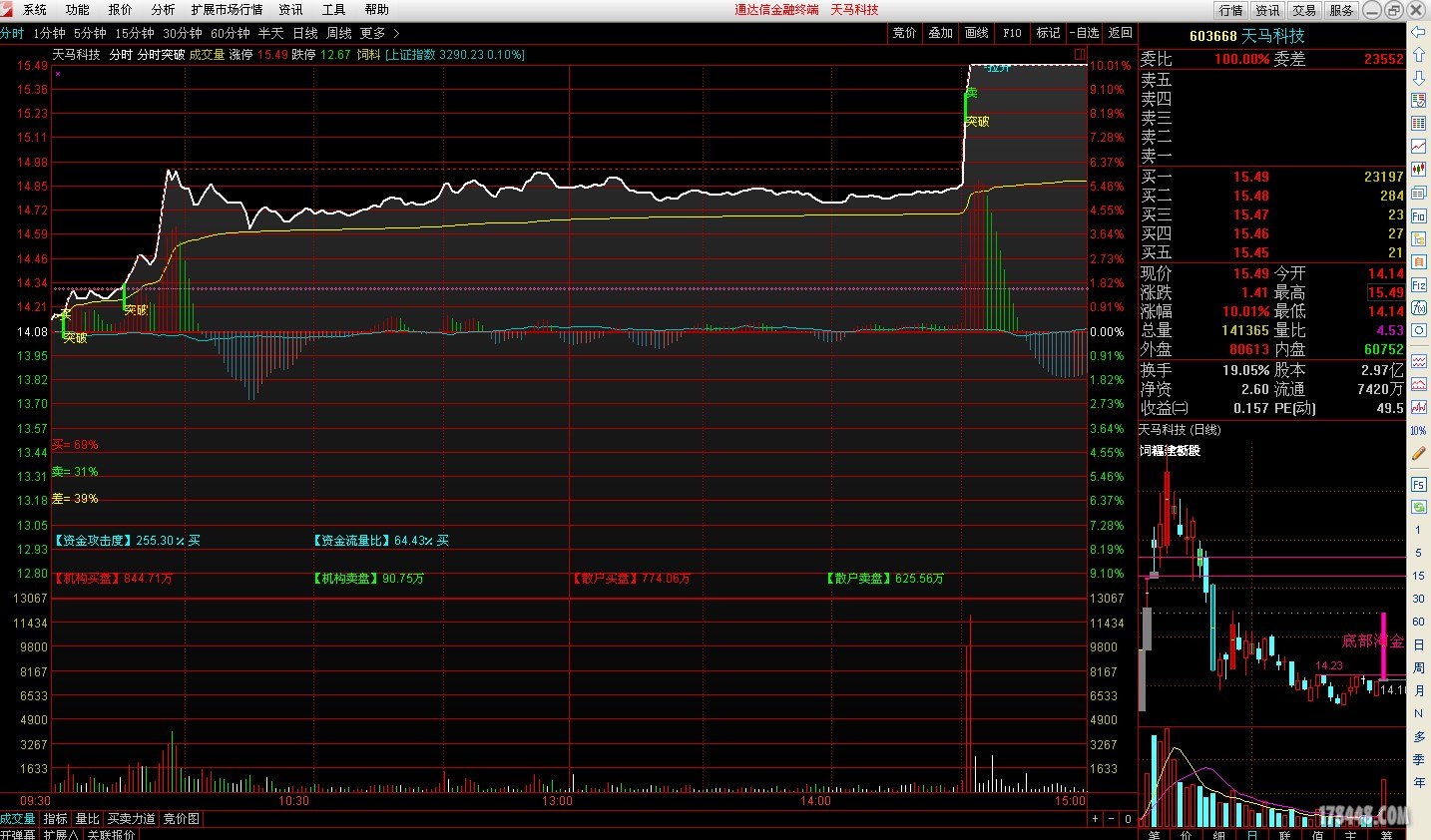1431x840 pixels.
Task: Select the 月 monthly period in sidebar
Action: [1418, 690]
